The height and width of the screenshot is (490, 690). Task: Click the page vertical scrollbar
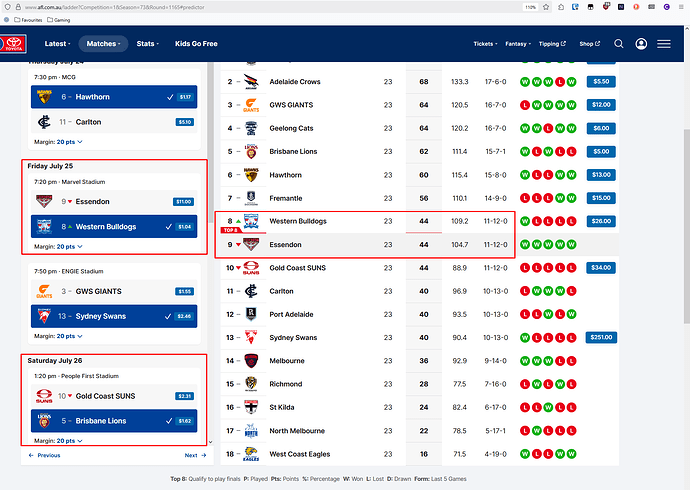(x=686, y=226)
